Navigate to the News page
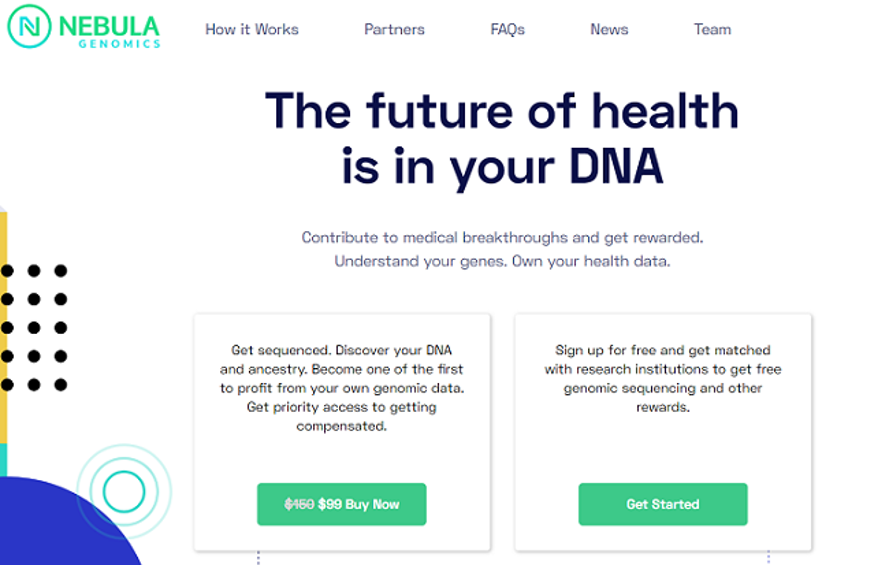Viewport: 889px width, 565px height. 609,29
